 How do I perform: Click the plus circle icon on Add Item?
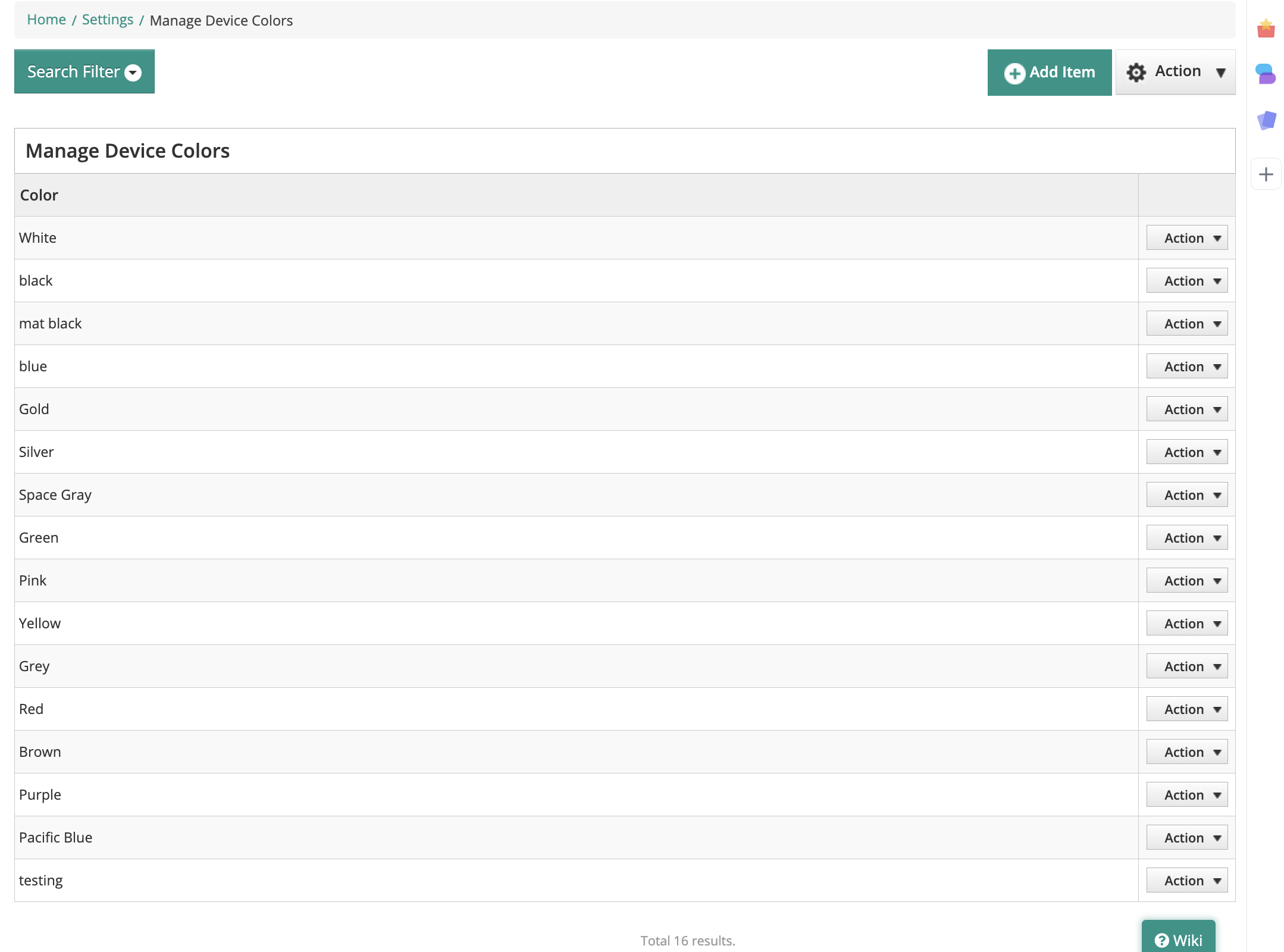tap(1014, 73)
